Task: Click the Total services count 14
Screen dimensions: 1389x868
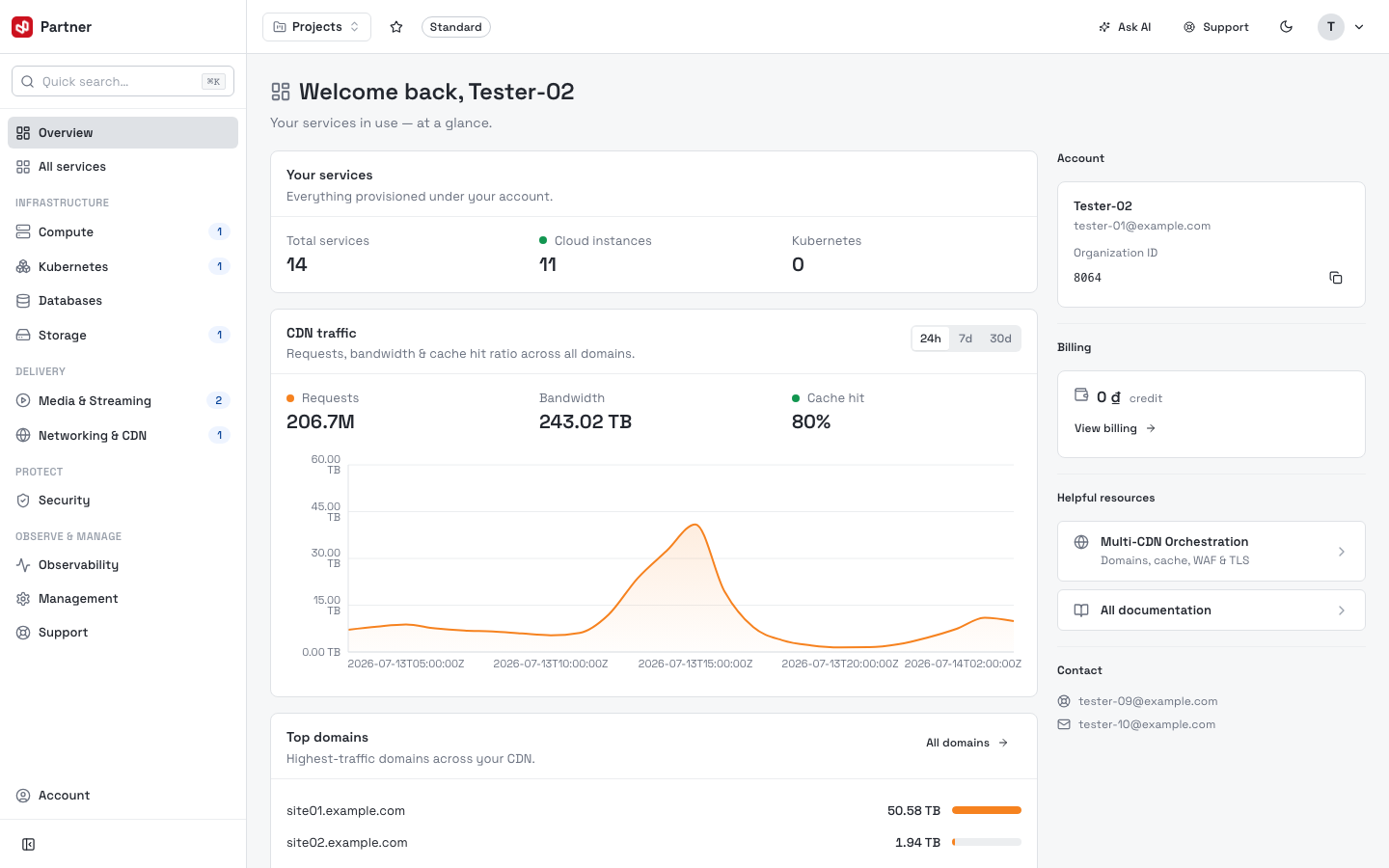Action: [297, 265]
